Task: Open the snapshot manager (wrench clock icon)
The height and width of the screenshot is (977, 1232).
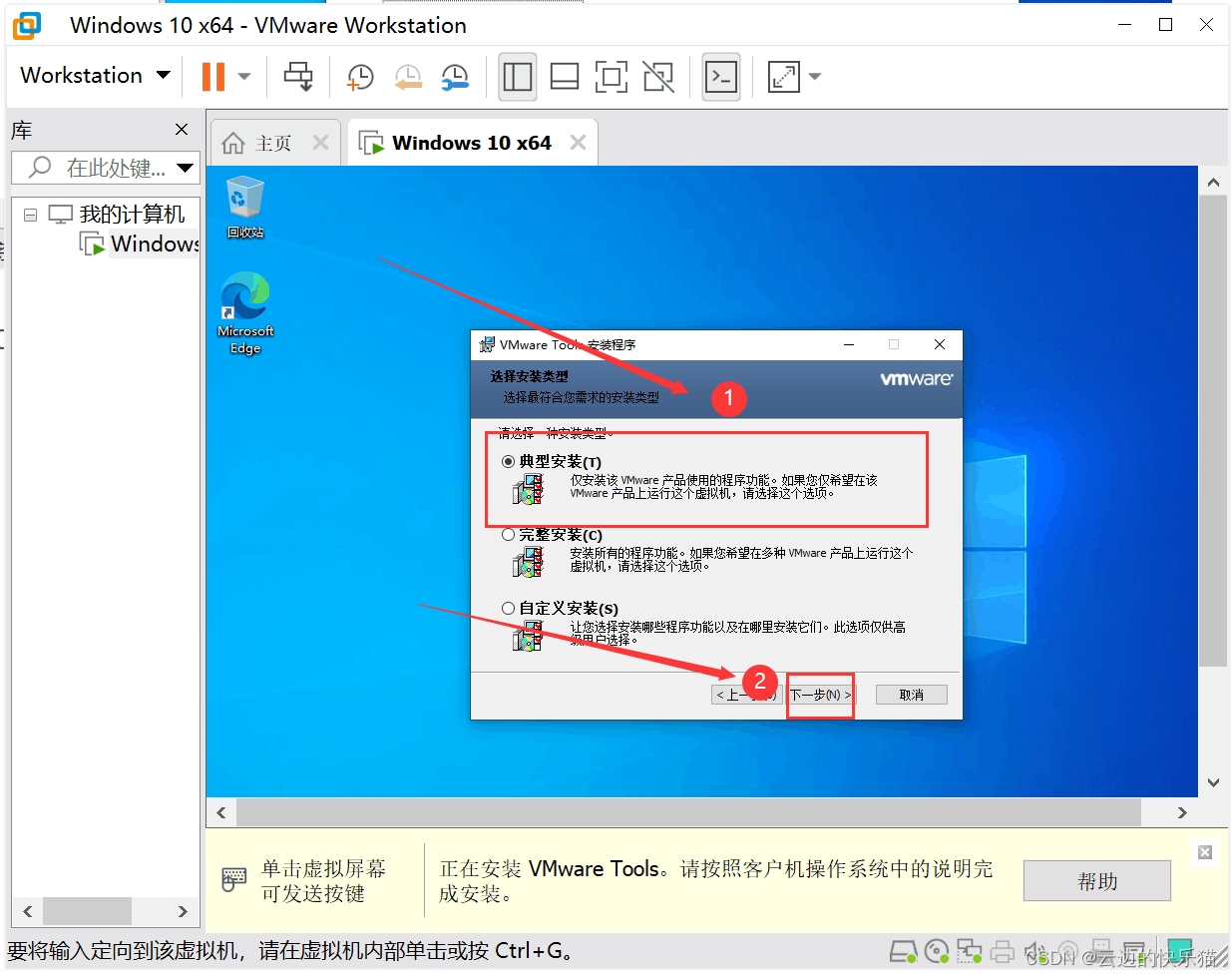Action: [455, 77]
